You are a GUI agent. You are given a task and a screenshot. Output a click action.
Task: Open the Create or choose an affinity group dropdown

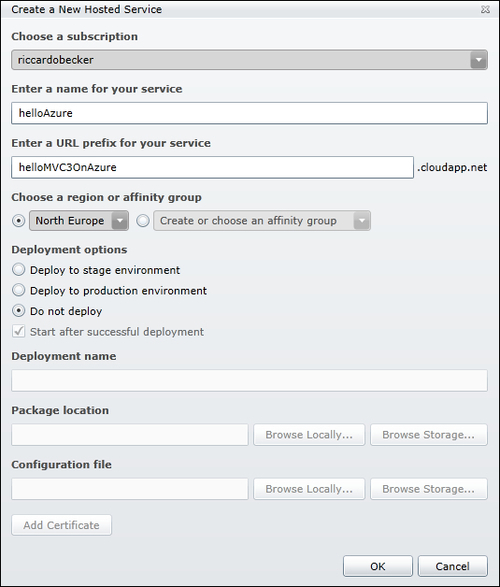pos(262,220)
